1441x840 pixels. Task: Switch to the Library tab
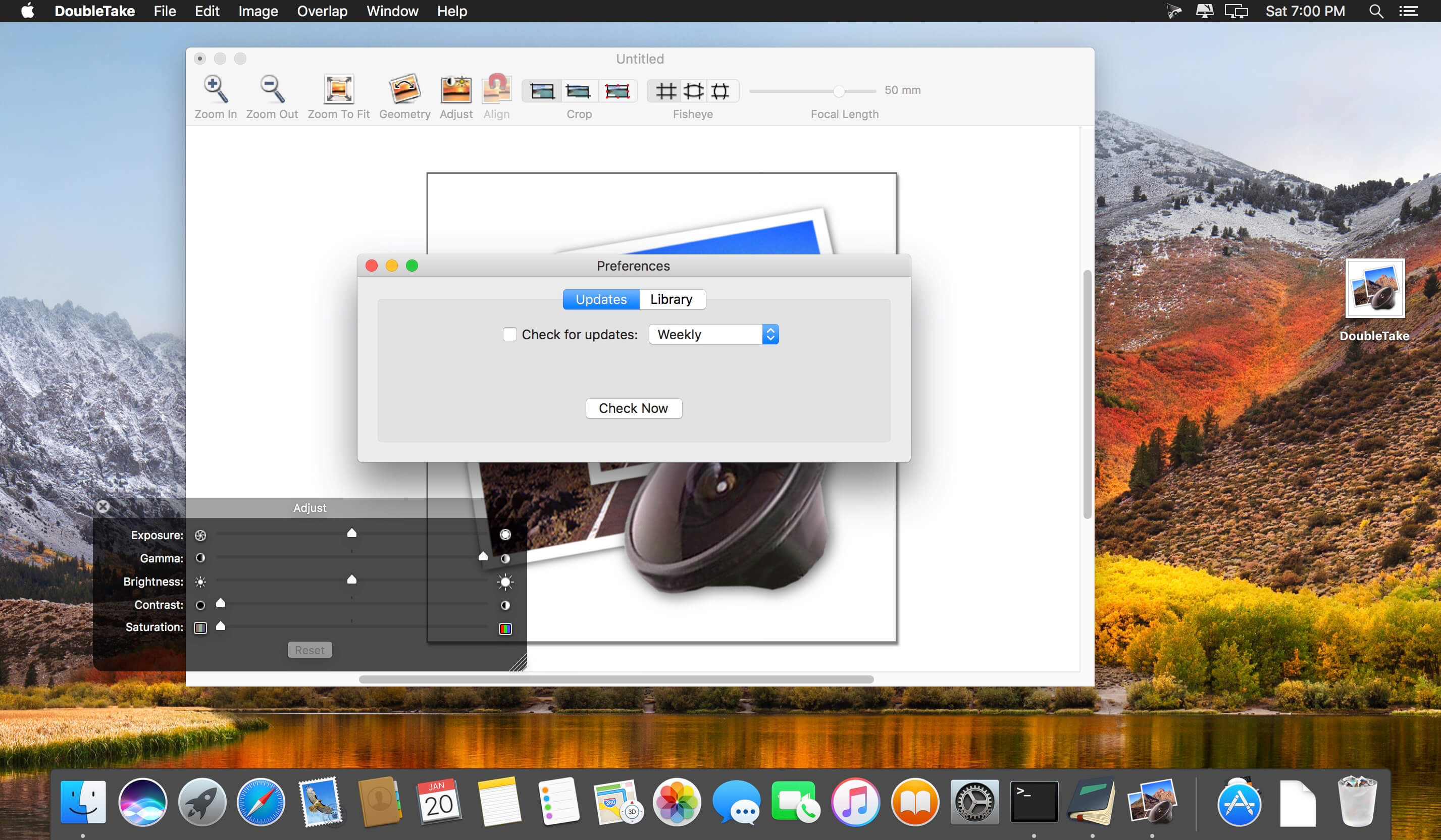tap(672, 299)
